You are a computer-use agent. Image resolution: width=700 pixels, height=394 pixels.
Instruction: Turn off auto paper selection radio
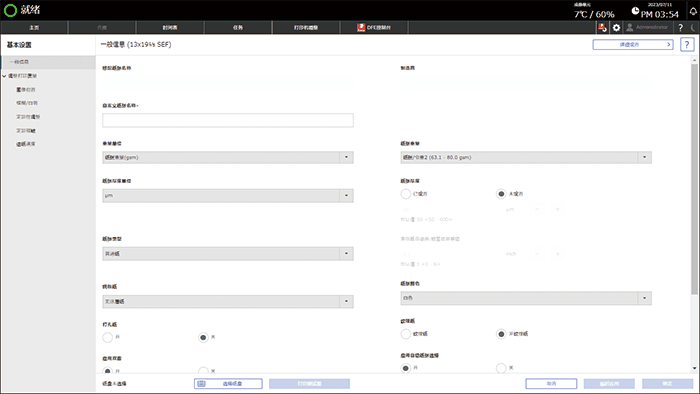(501, 368)
